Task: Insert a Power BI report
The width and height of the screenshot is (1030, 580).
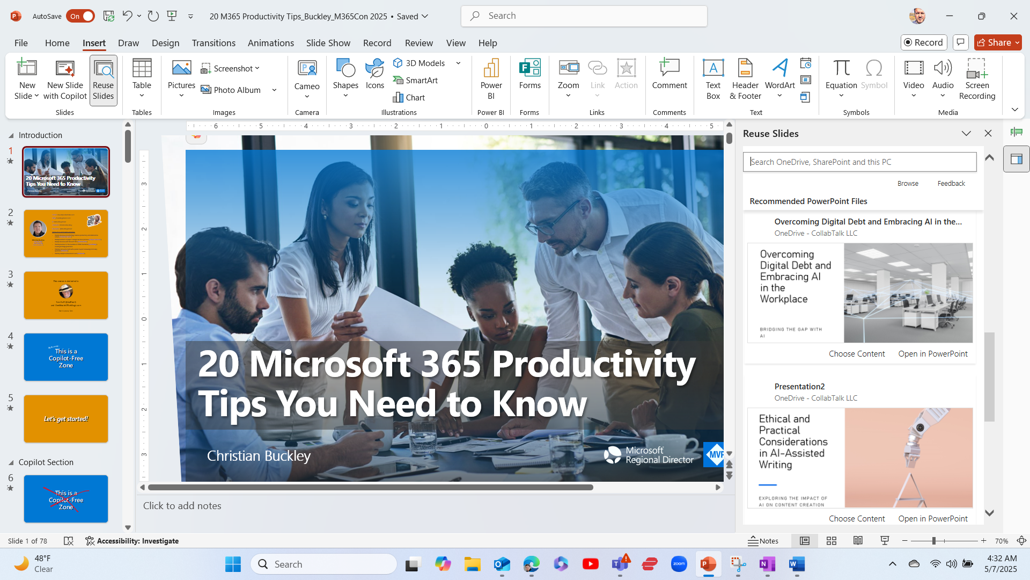Action: tap(490, 78)
